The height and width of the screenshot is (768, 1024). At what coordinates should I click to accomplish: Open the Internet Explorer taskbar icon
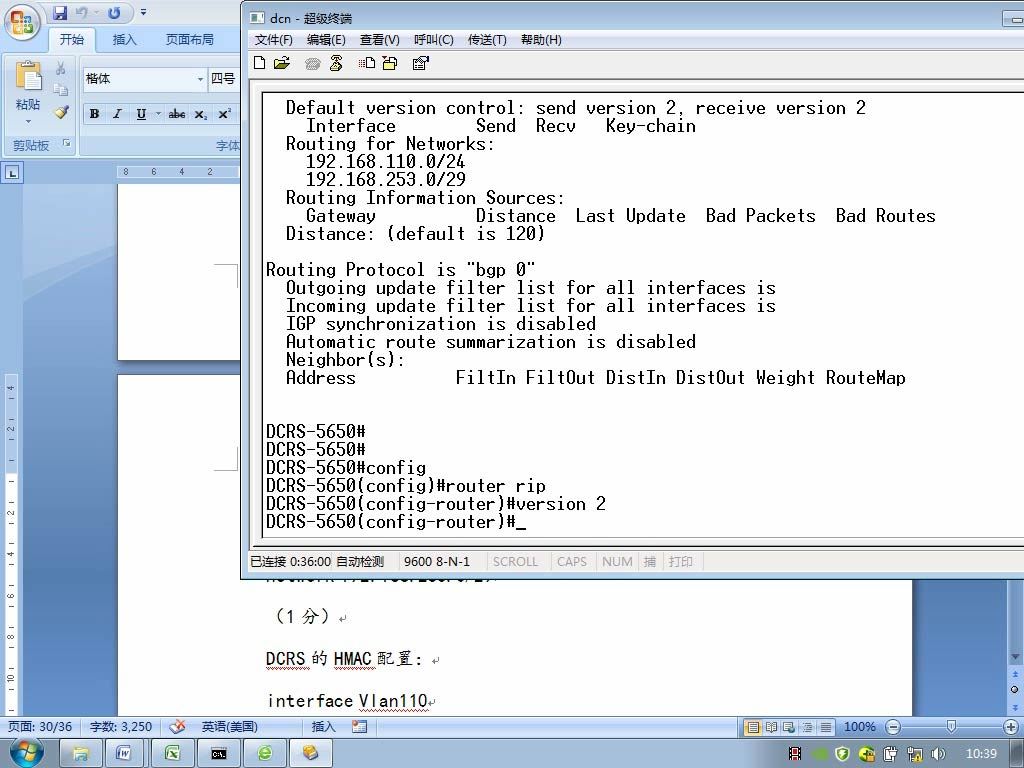265,753
